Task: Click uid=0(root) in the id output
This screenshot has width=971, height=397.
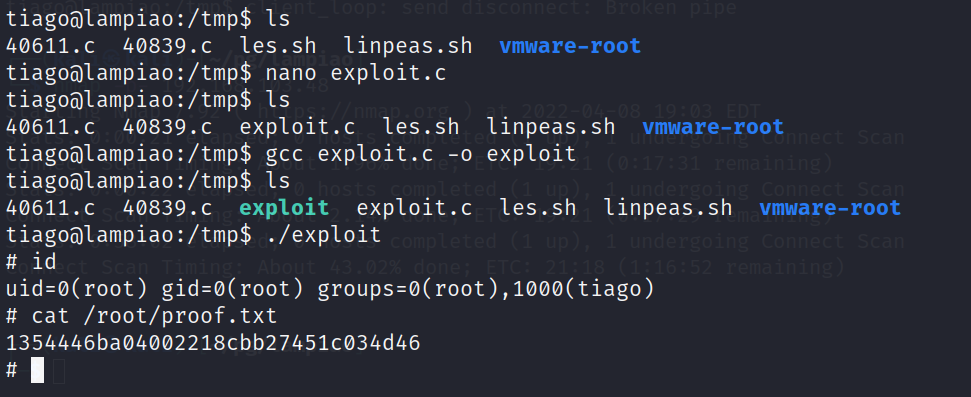Action: pos(77,289)
